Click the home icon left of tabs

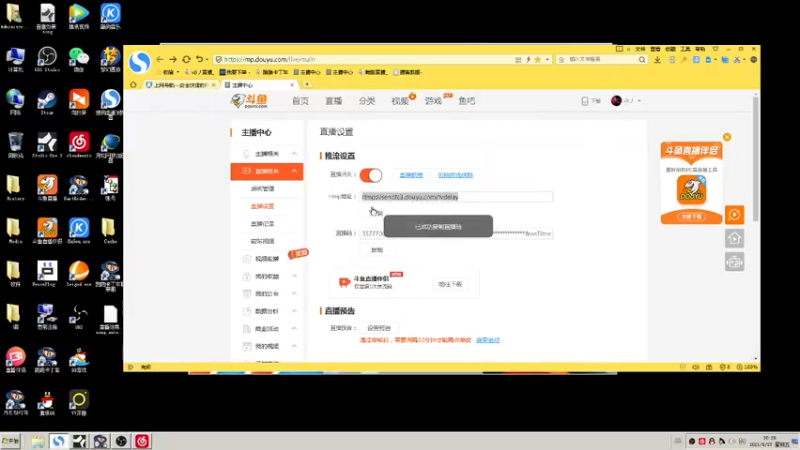[x=133, y=85]
